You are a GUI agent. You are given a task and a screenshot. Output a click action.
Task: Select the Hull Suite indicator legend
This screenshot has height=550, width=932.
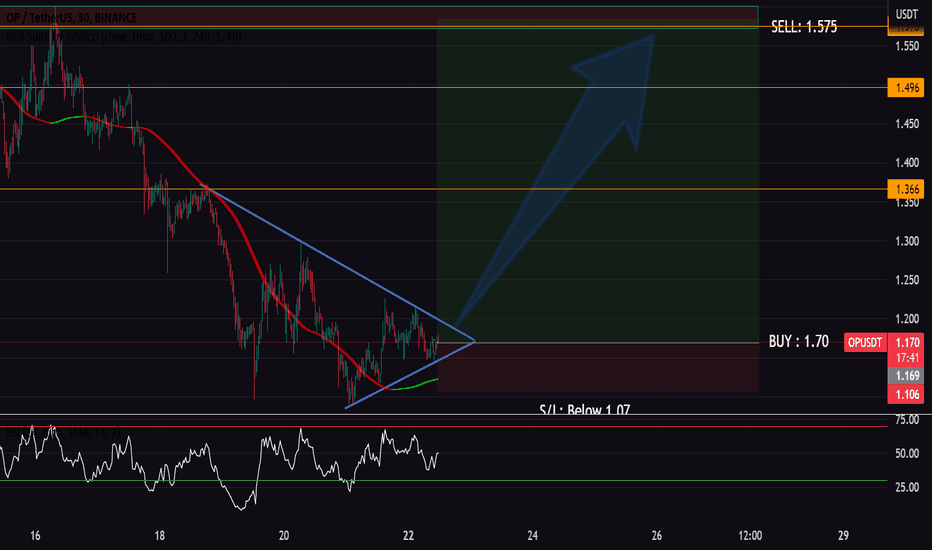(124, 37)
